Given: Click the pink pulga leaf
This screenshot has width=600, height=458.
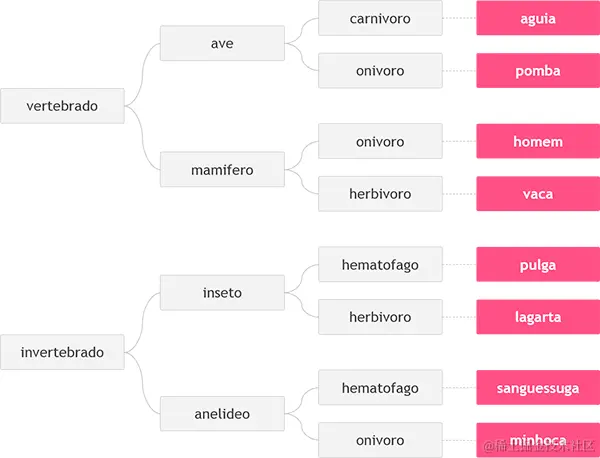Looking at the screenshot, I should point(538,264).
